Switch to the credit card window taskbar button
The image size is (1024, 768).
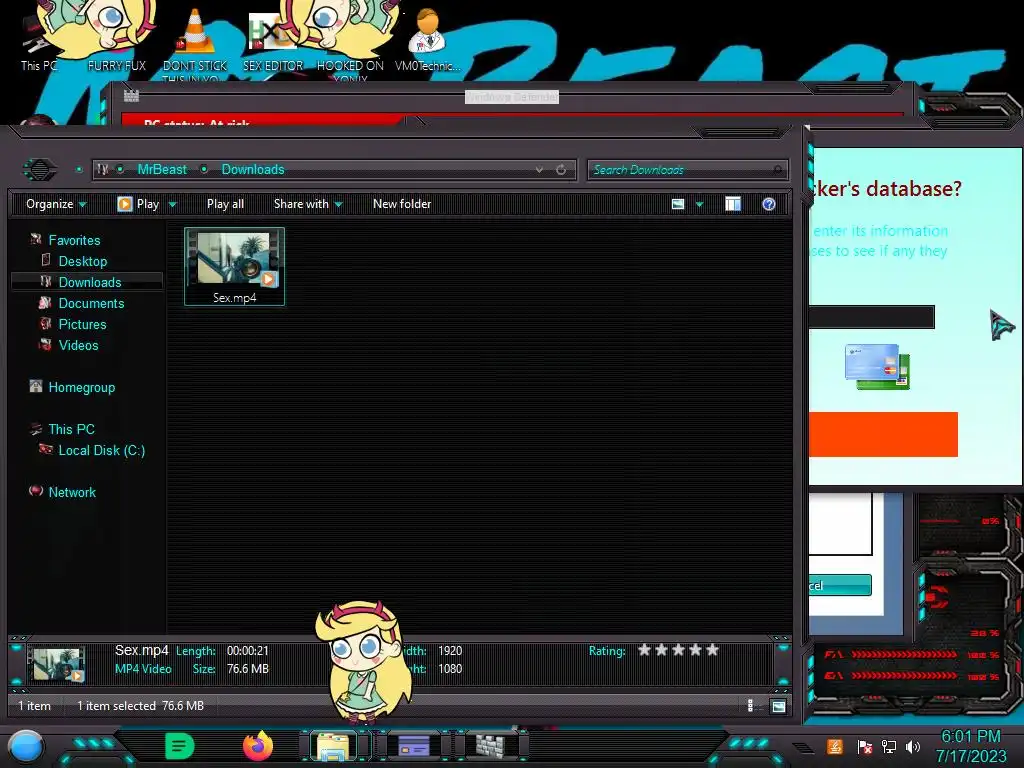pyautogui.click(x=414, y=745)
